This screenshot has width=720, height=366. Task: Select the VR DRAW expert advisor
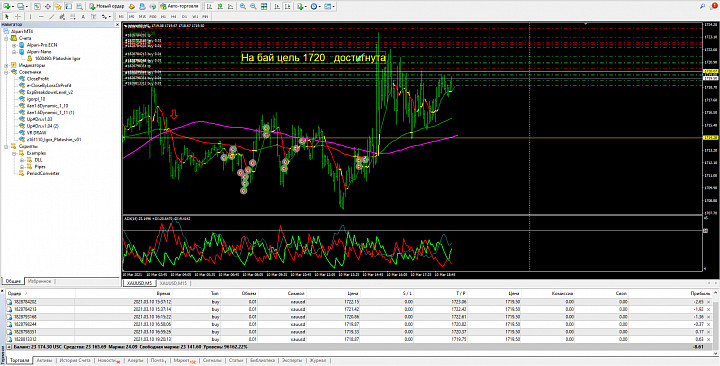click(35, 132)
